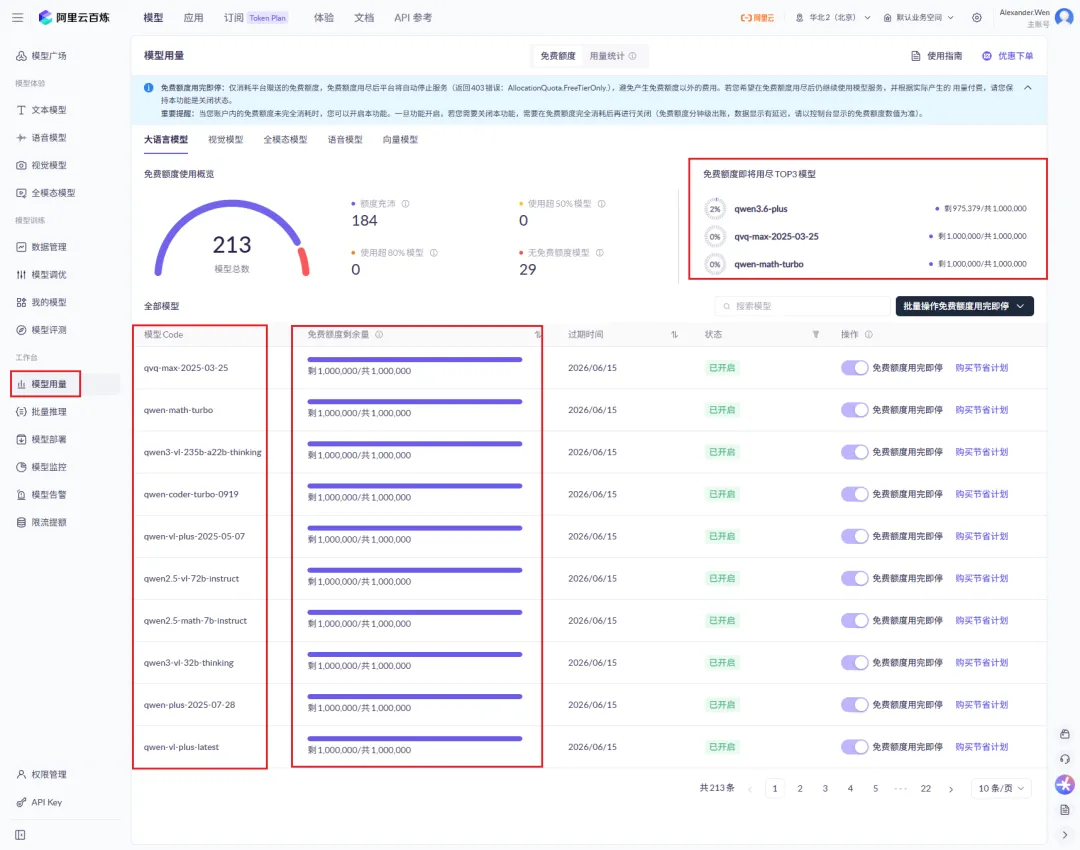Viewport: 1080px width, 850px height.
Task: Collapse sidebar using bottom-left panel icon
Action: [x=20, y=835]
